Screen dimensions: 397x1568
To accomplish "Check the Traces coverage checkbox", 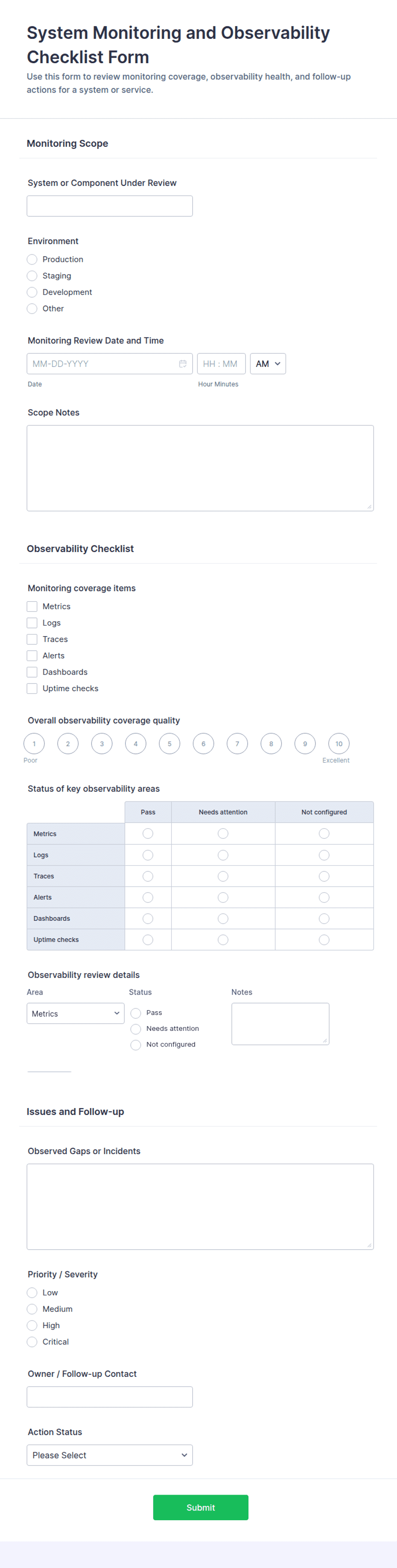I will [32, 639].
